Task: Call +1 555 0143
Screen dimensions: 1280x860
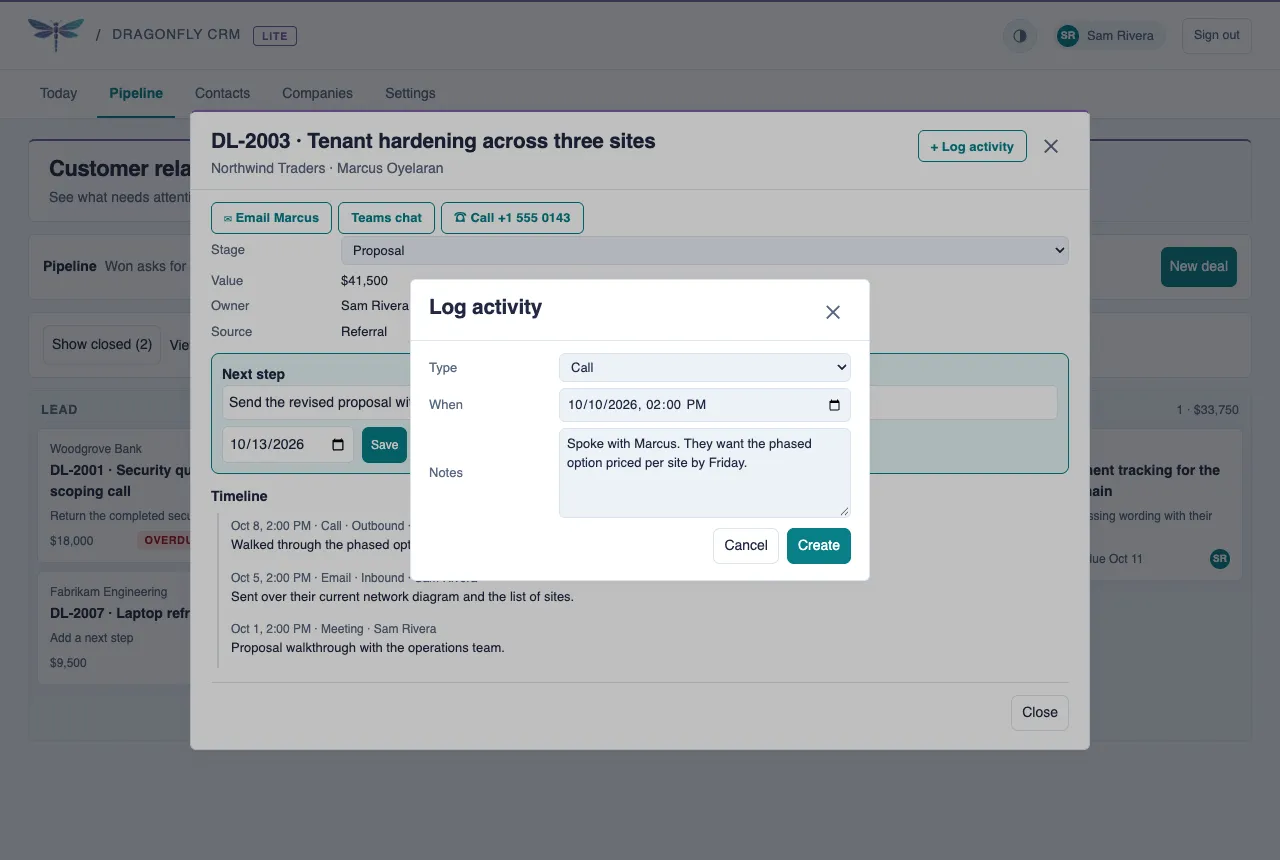Action: click(x=512, y=218)
